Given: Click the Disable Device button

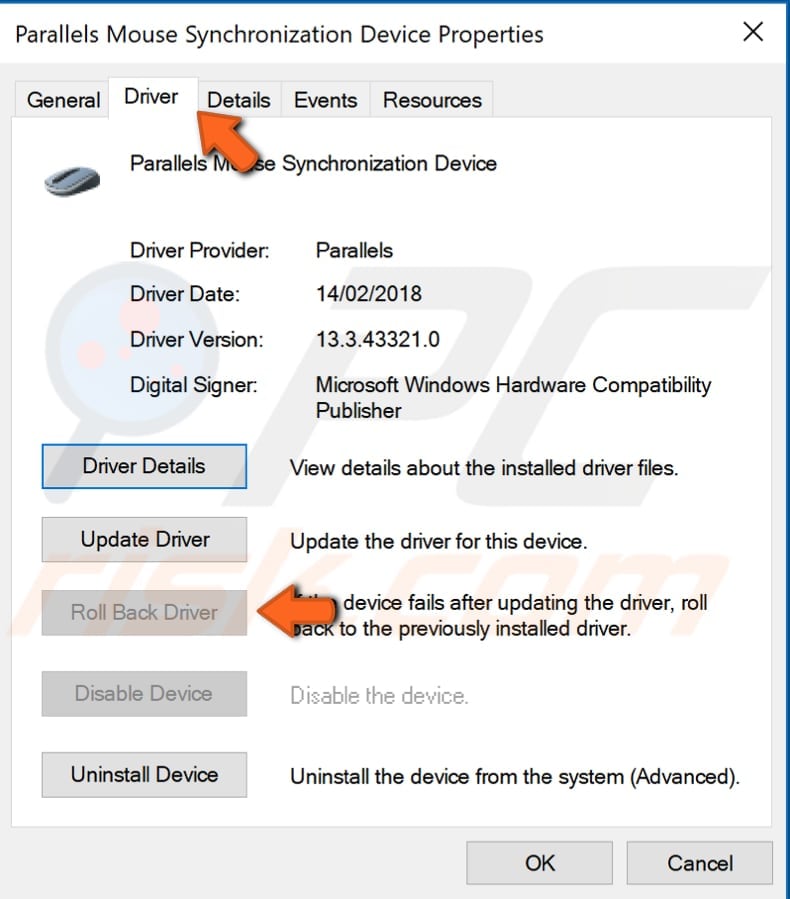Looking at the screenshot, I should pyautogui.click(x=144, y=694).
